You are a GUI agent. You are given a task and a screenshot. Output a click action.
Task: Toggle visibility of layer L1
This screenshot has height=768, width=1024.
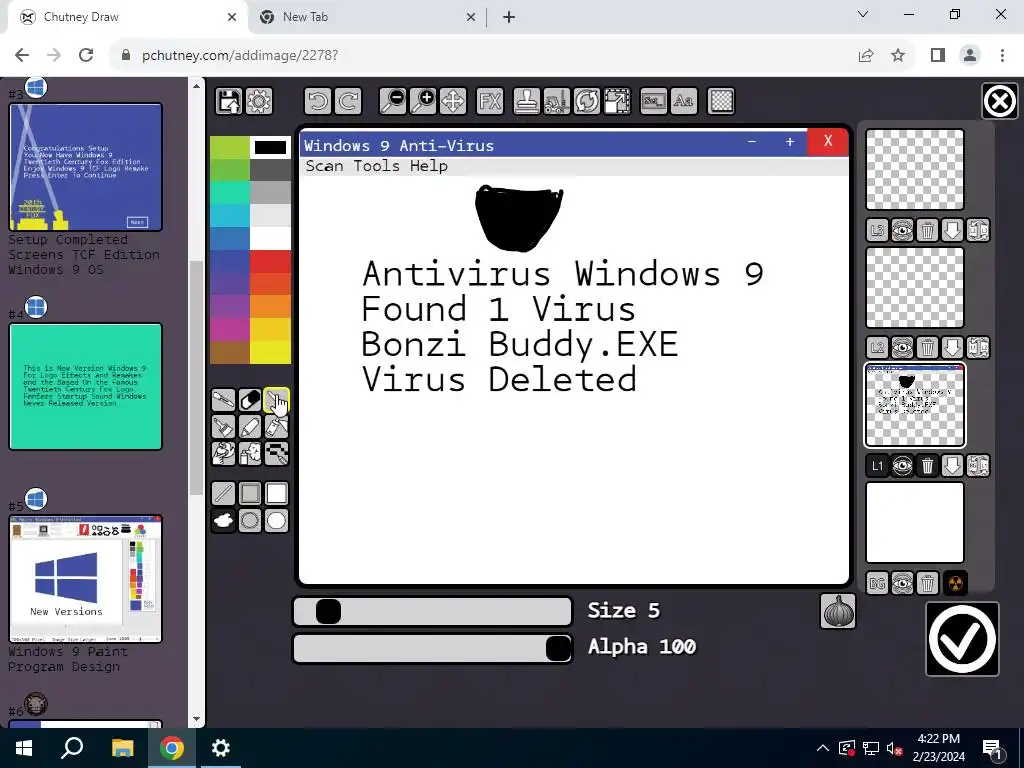903,466
